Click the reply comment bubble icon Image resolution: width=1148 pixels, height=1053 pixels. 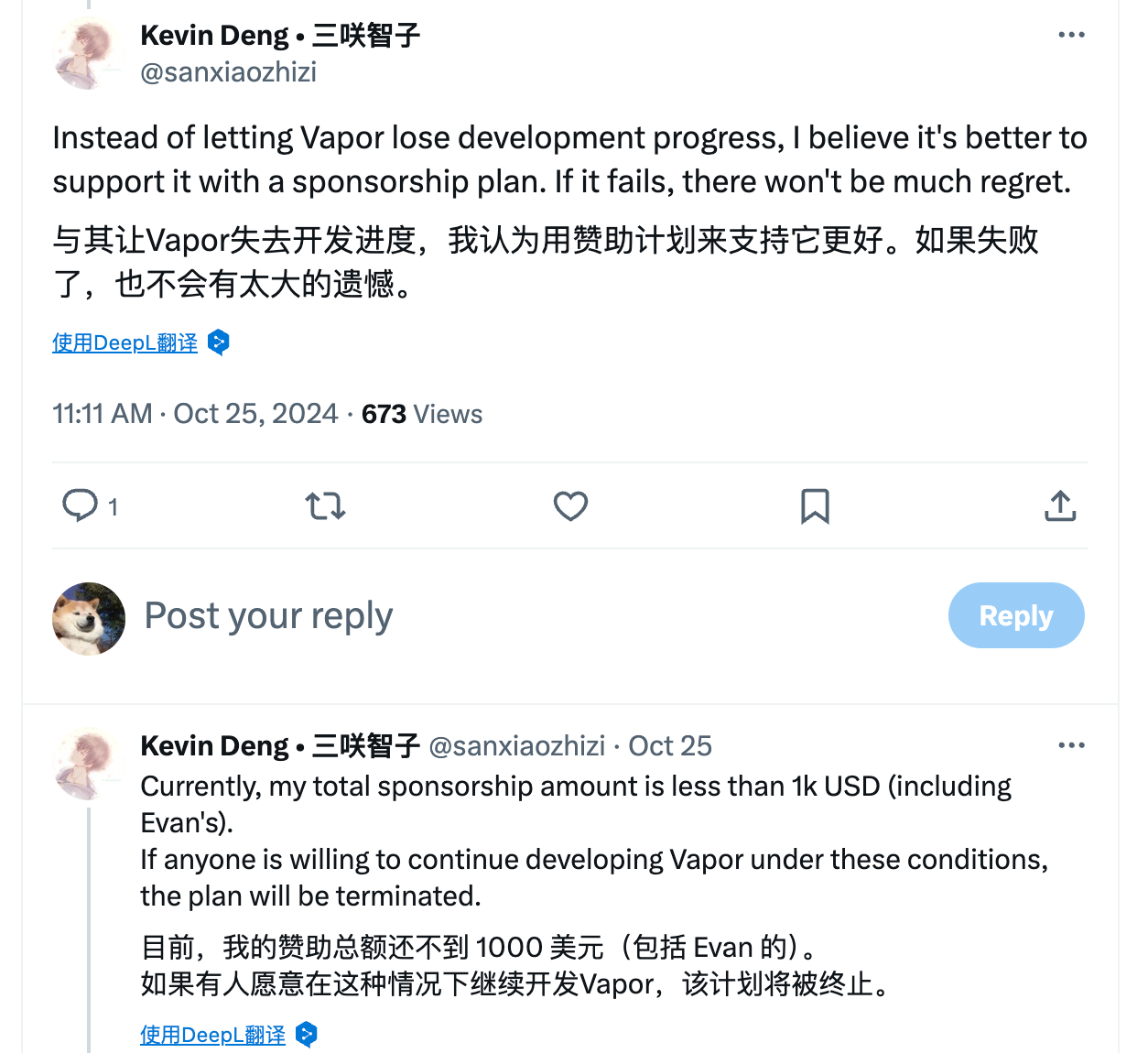pyautogui.click(x=81, y=505)
